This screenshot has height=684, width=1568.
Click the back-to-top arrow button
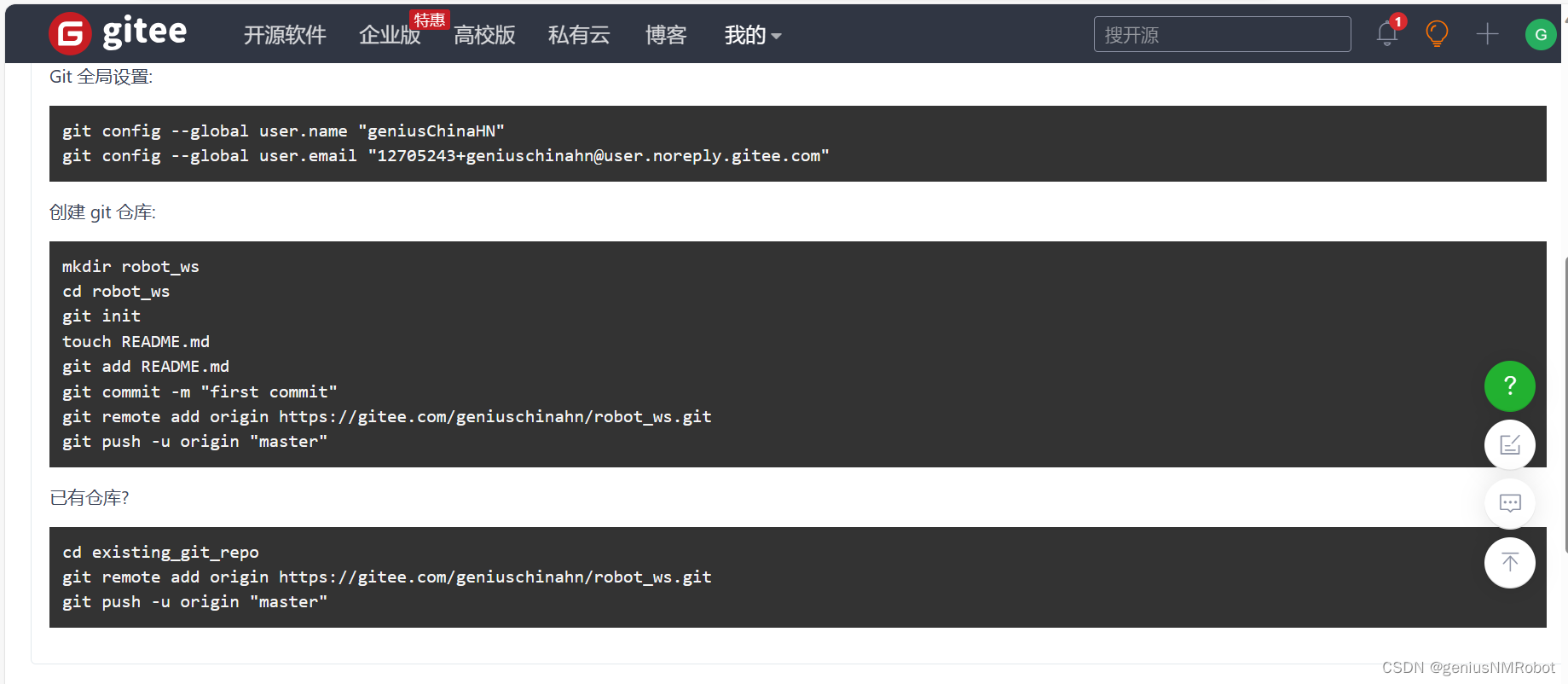coord(1509,563)
